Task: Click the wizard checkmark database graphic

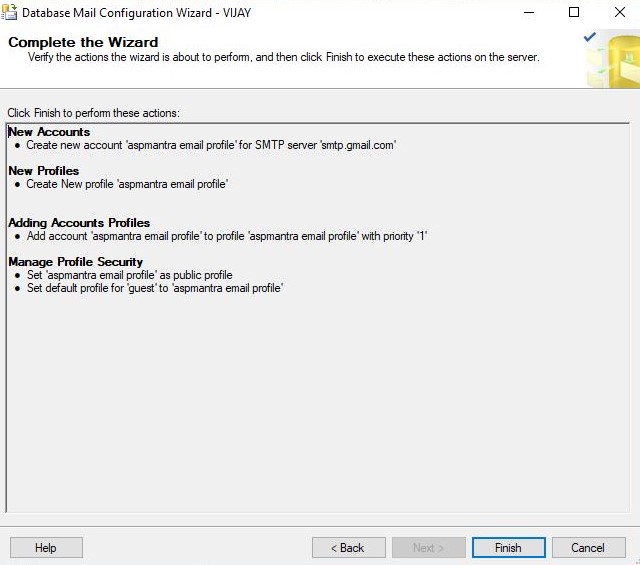Action: click(x=611, y=59)
